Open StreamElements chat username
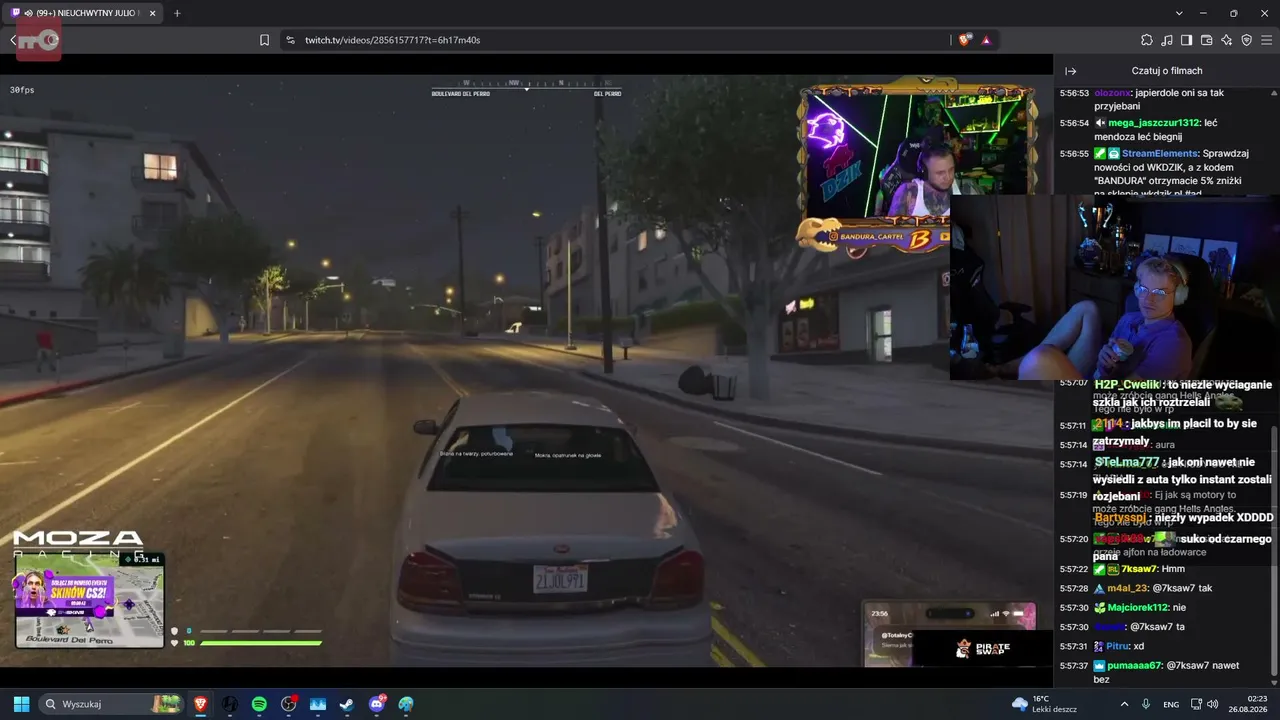Screen dimensions: 1280x720 pos(1160,154)
